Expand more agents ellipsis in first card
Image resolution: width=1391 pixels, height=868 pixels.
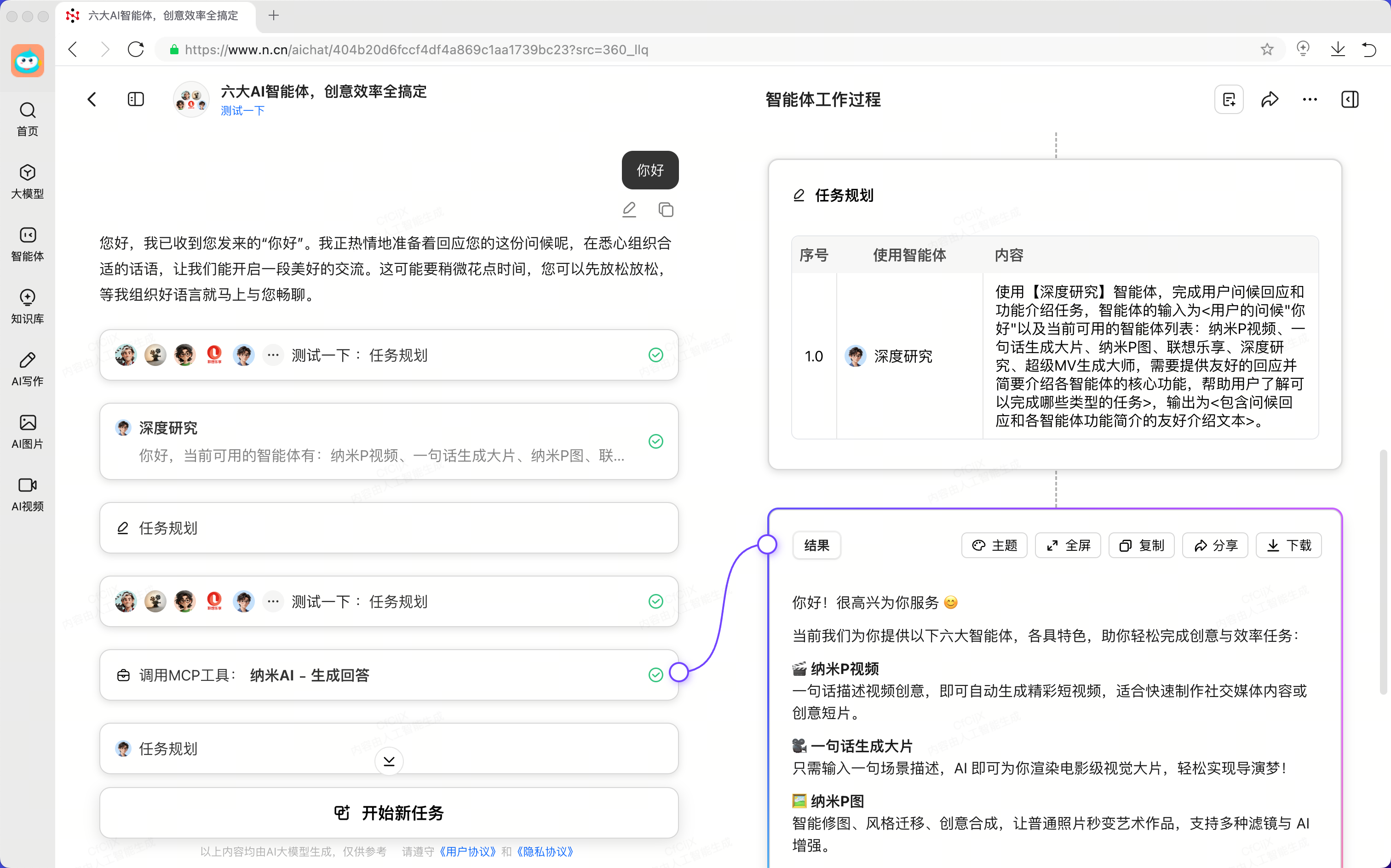click(273, 355)
